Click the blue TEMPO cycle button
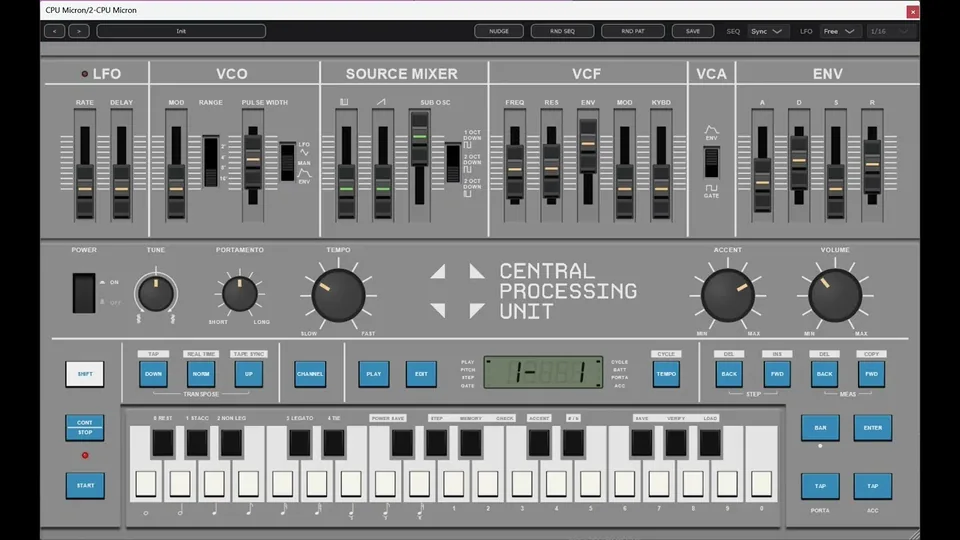This screenshot has width=960, height=540. click(666, 374)
